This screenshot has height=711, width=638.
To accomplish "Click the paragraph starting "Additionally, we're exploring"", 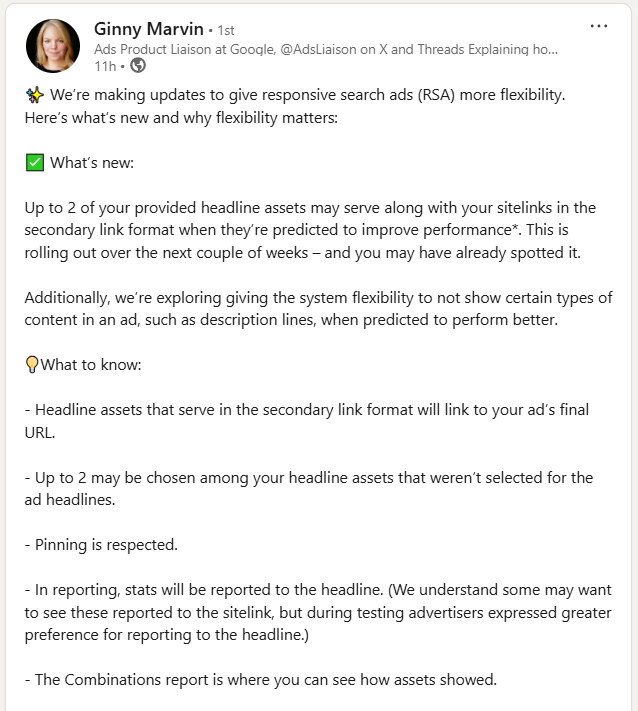I will coord(318,309).
